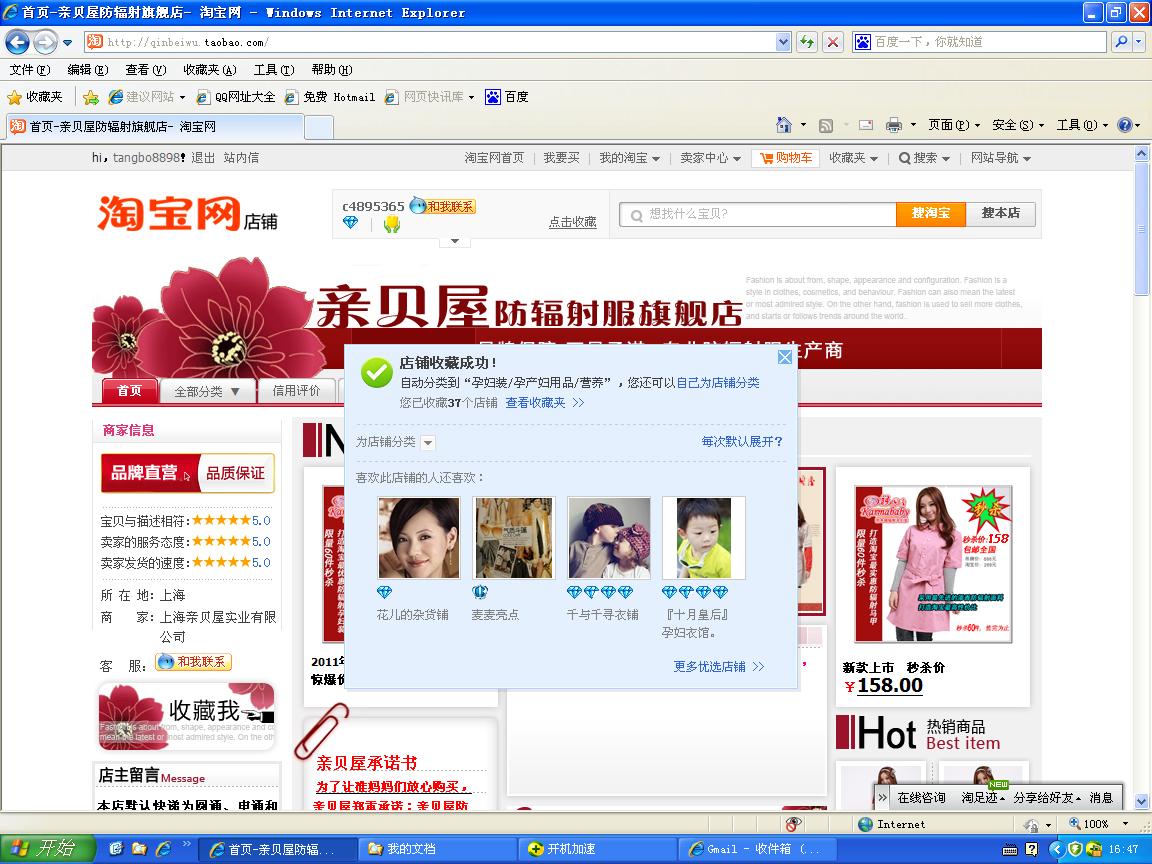This screenshot has width=1152, height=864.
Task: Click the 在线咨询 chat bar button
Action: 921,797
